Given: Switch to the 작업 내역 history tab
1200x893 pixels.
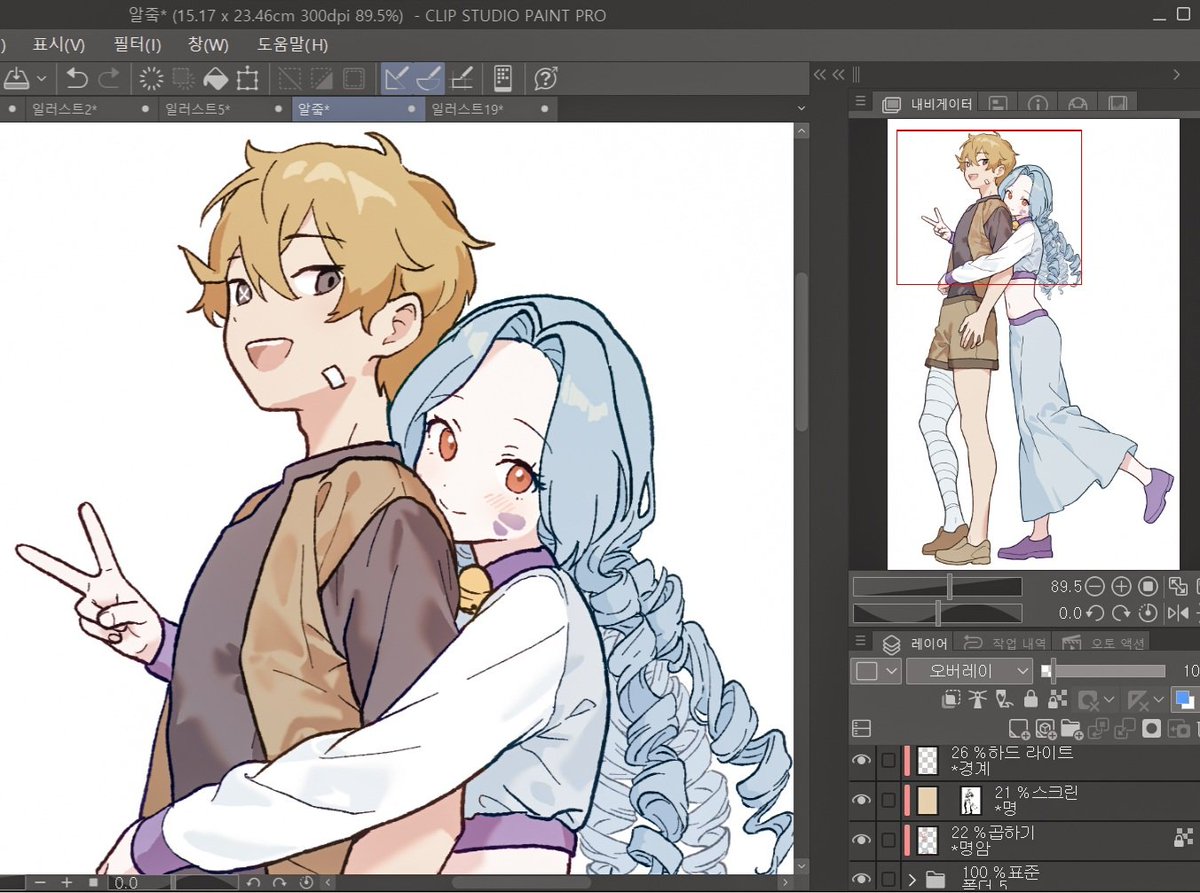Looking at the screenshot, I should pyautogui.click(x=1003, y=643).
